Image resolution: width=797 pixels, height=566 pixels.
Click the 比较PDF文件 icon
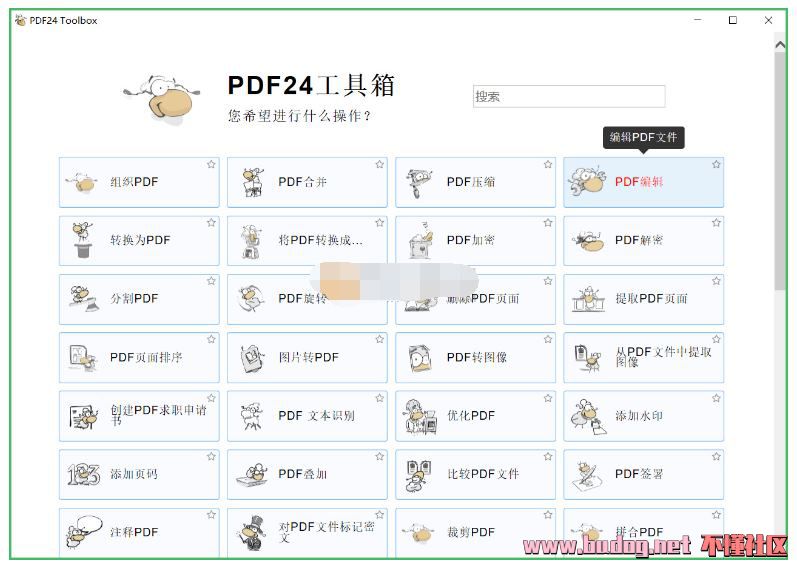click(x=419, y=476)
